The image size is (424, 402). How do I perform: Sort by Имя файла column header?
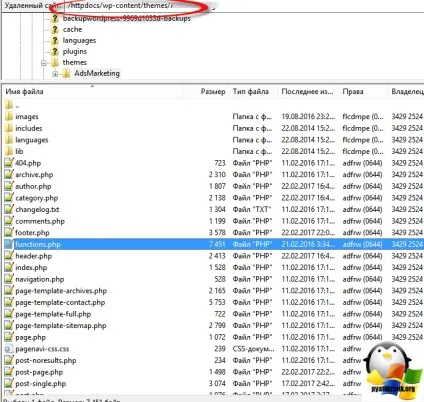click(93, 91)
